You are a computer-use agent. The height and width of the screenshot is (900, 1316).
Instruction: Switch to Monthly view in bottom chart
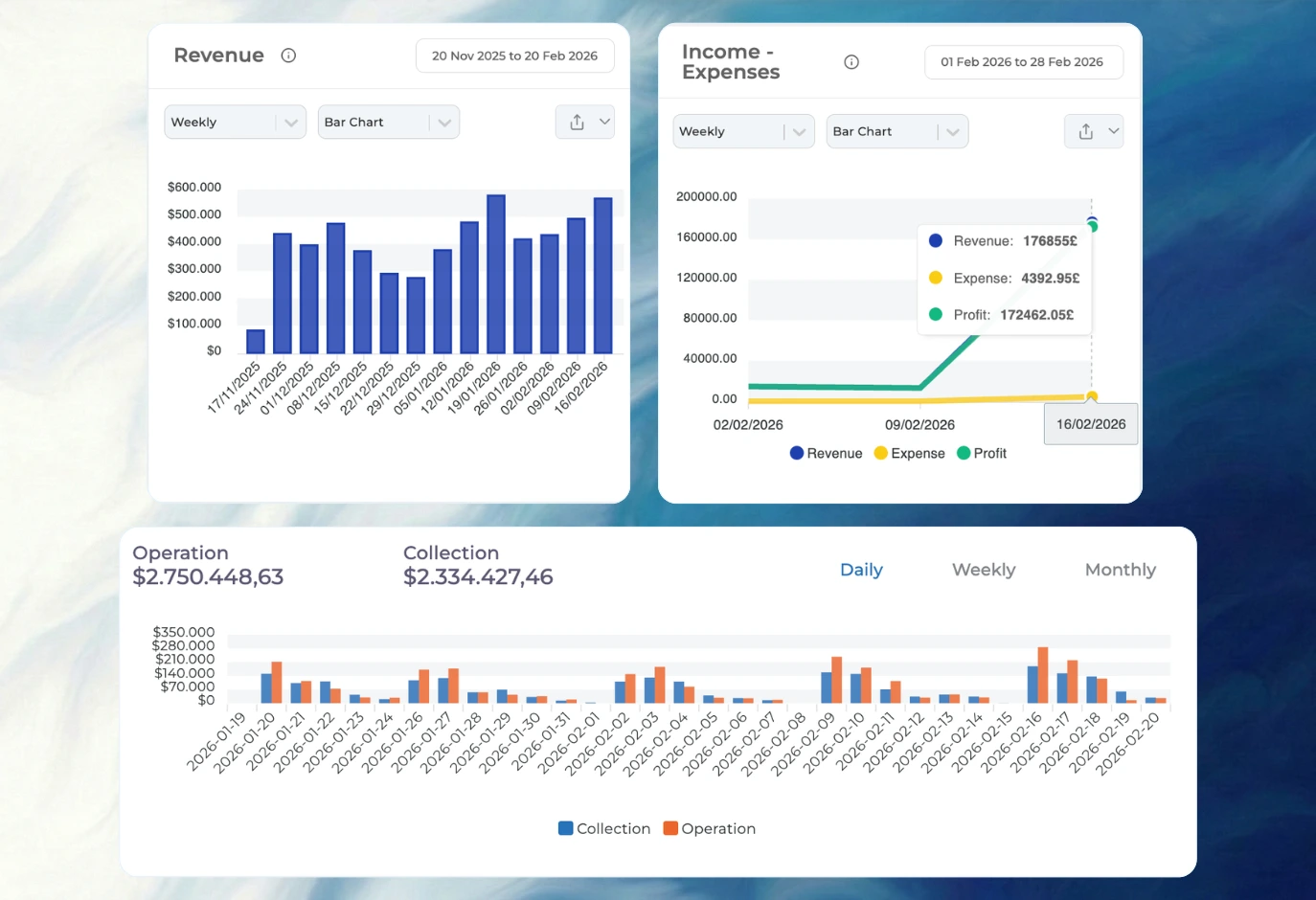[x=1120, y=570]
